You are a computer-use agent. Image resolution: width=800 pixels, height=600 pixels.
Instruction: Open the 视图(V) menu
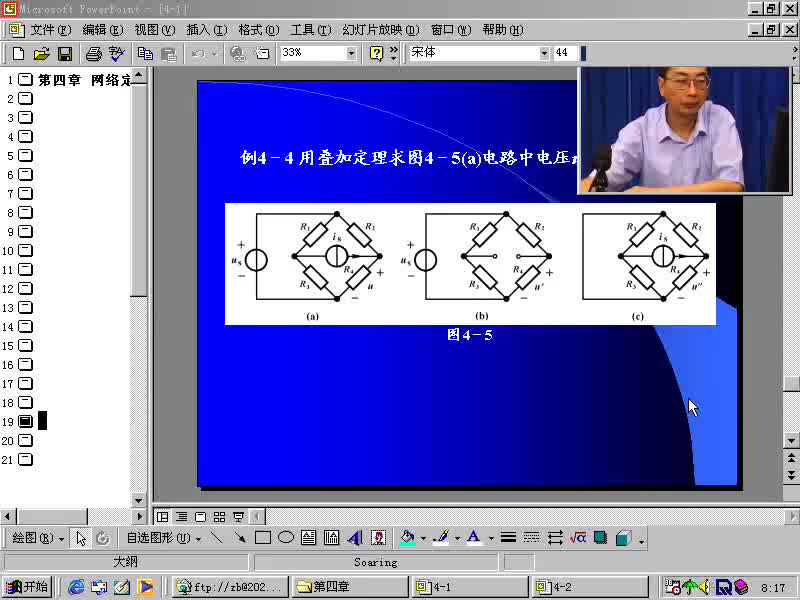155,30
